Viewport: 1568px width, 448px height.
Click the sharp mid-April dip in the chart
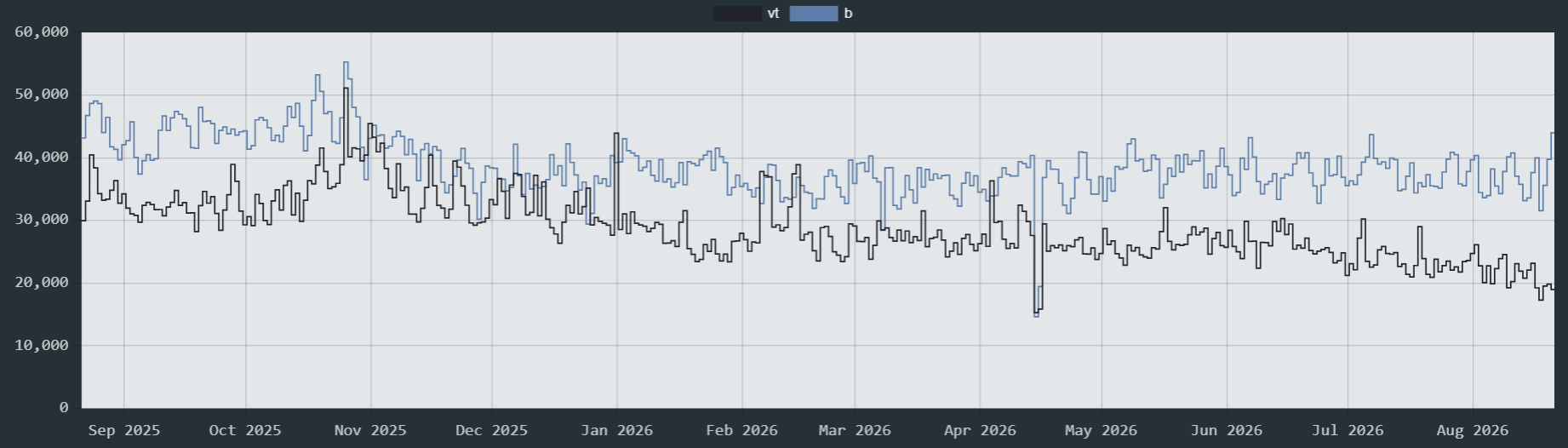tap(1037, 313)
